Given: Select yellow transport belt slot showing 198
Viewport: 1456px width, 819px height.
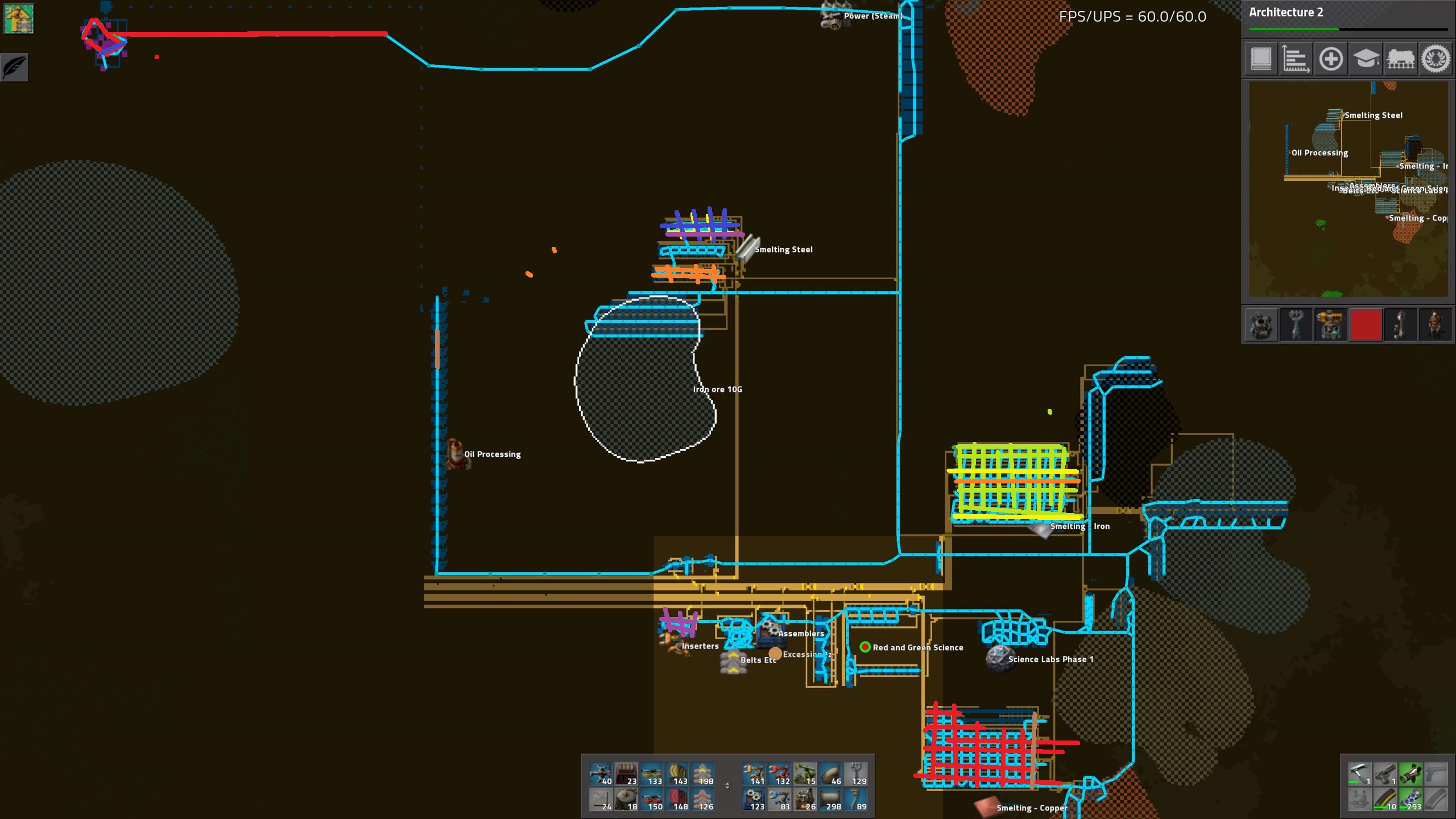Looking at the screenshot, I should 703,775.
